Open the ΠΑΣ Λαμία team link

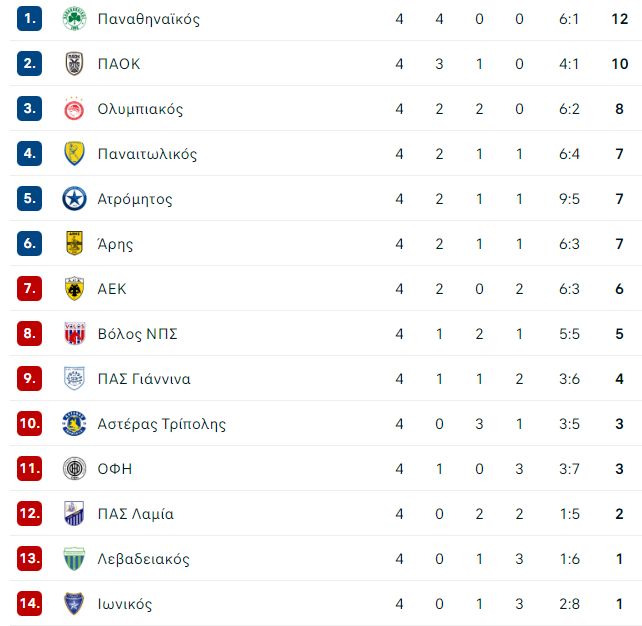pyautogui.click(x=136, y=514)
